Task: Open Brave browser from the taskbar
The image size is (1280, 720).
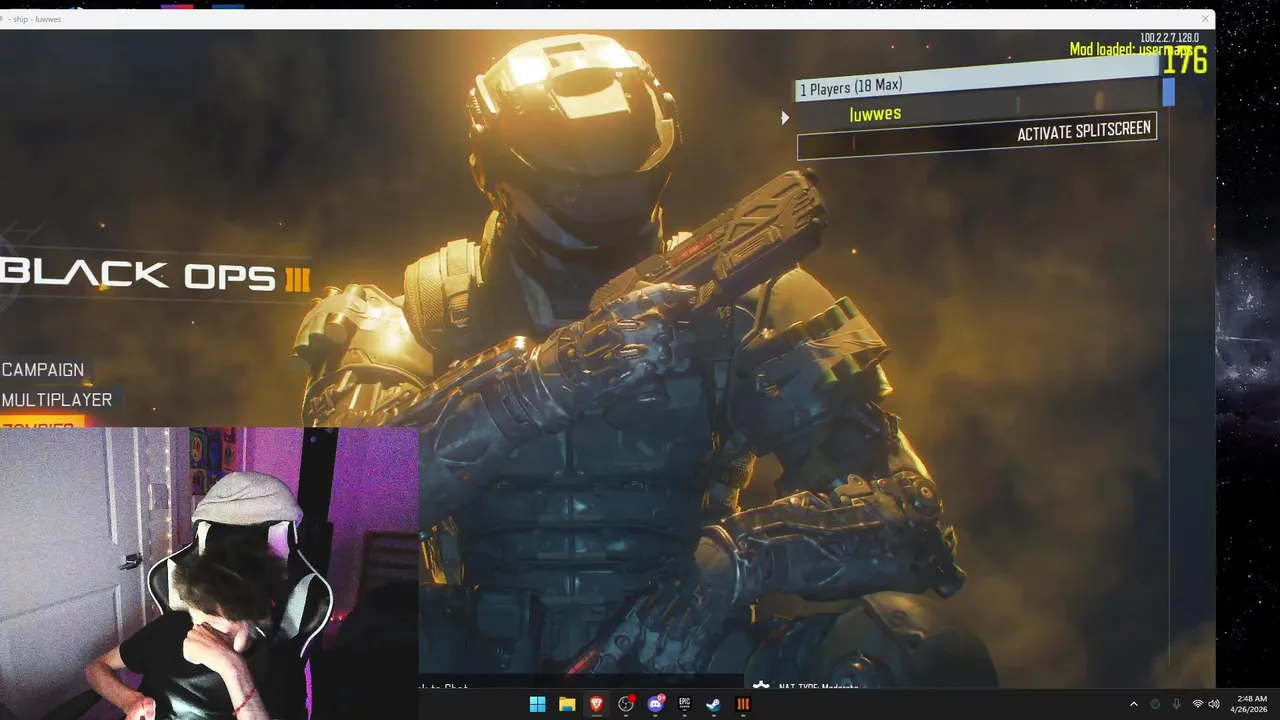Action: [x=596, y=704]
